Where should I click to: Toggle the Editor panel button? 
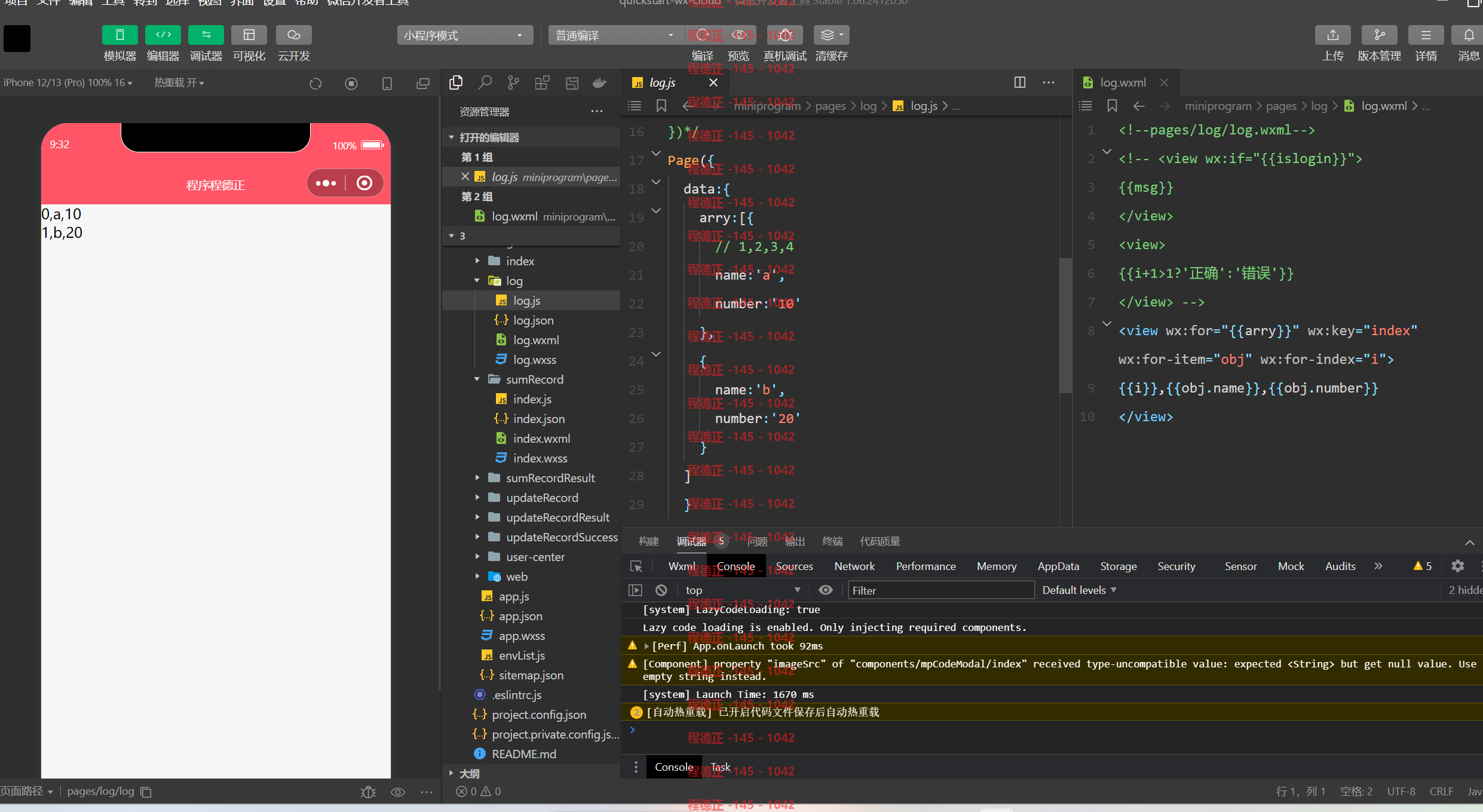(x=163, y=35)
